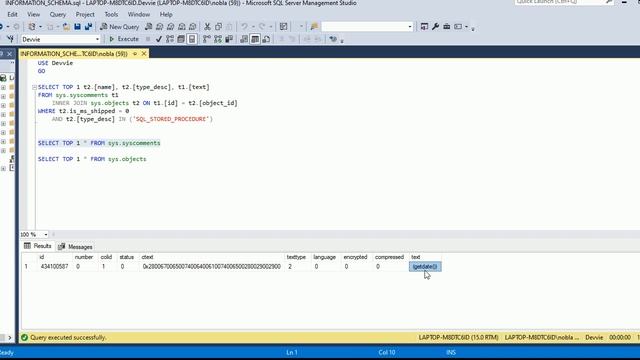Click 'Query executed successfully.' status message
Image resolution: width=640 pixels, height=360 pixels.
(x=68, y=338)
